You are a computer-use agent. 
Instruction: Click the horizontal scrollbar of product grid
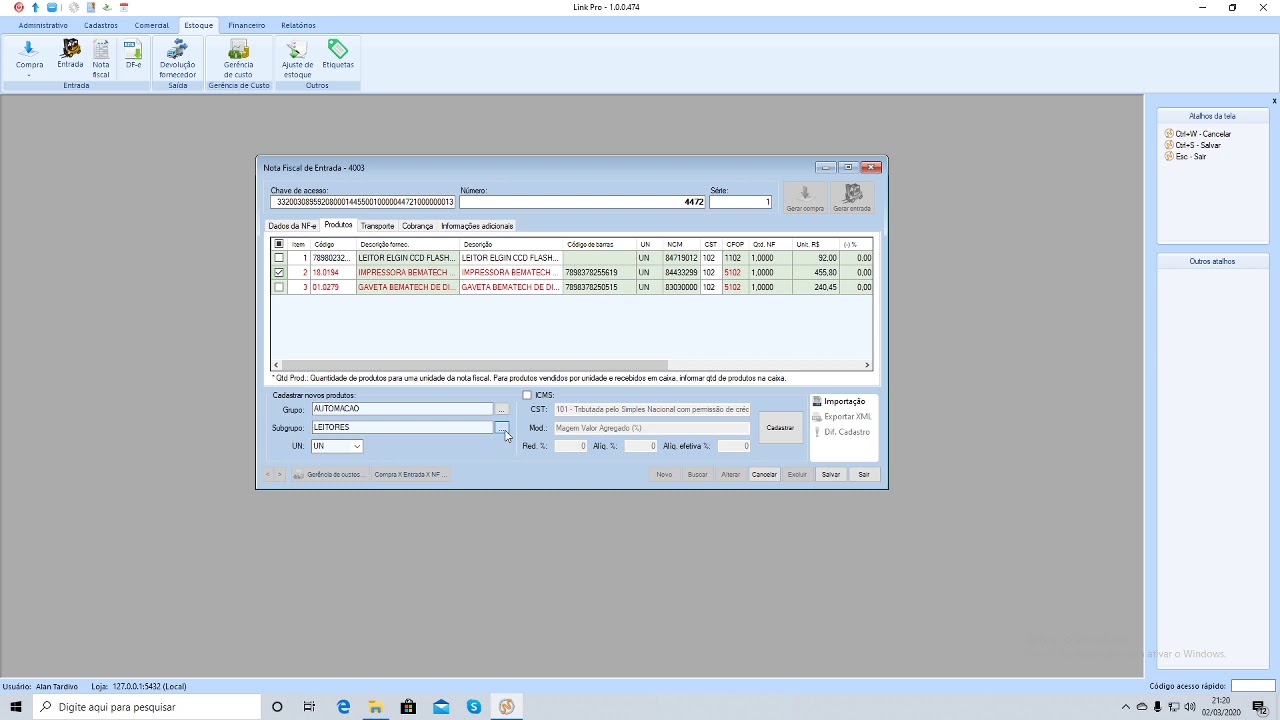click(474, 365)
